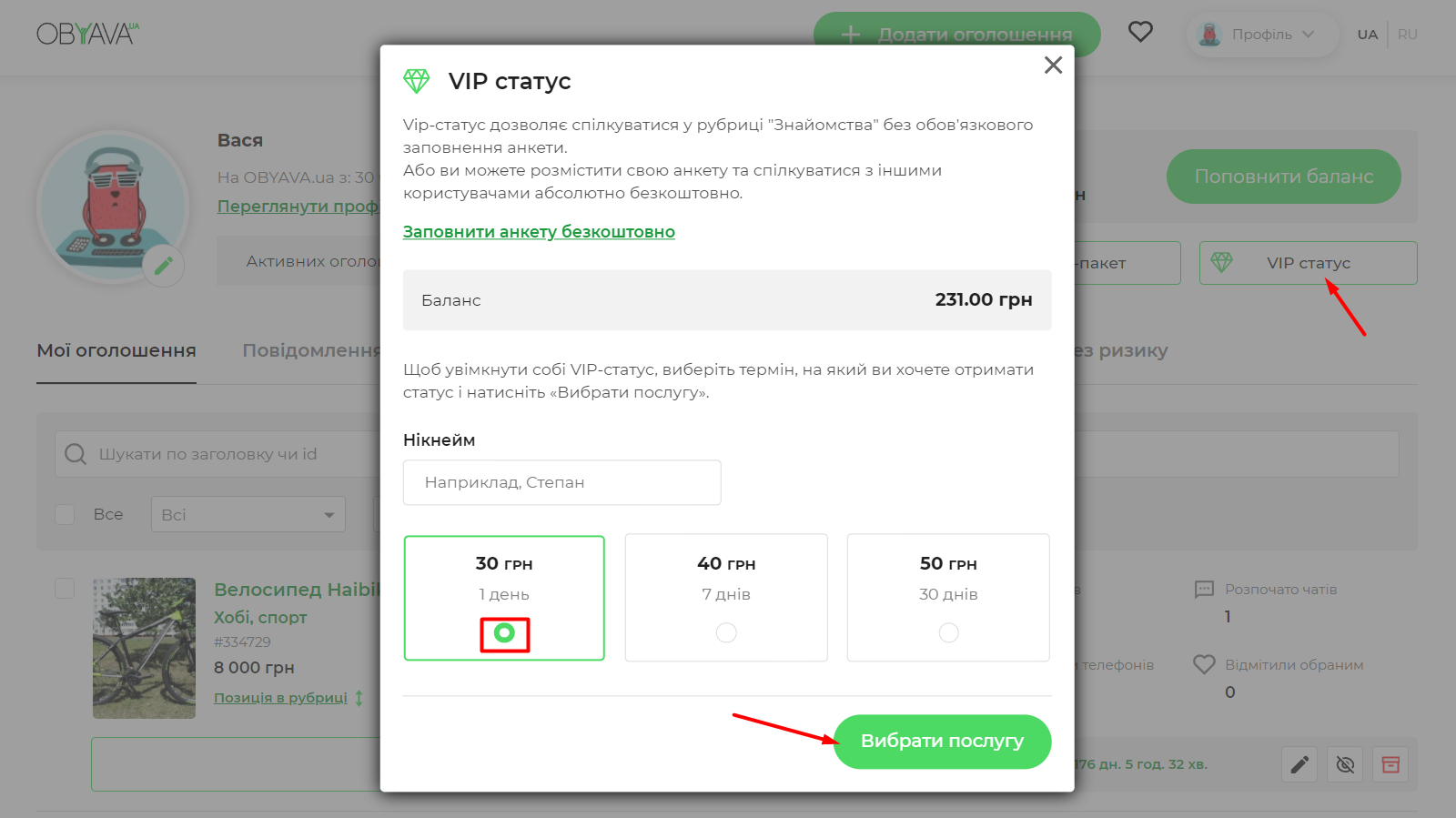This screenshot has width=1456, height=818.
Task: Open favorites via the heart icon in header
Action: (1140, 31)
